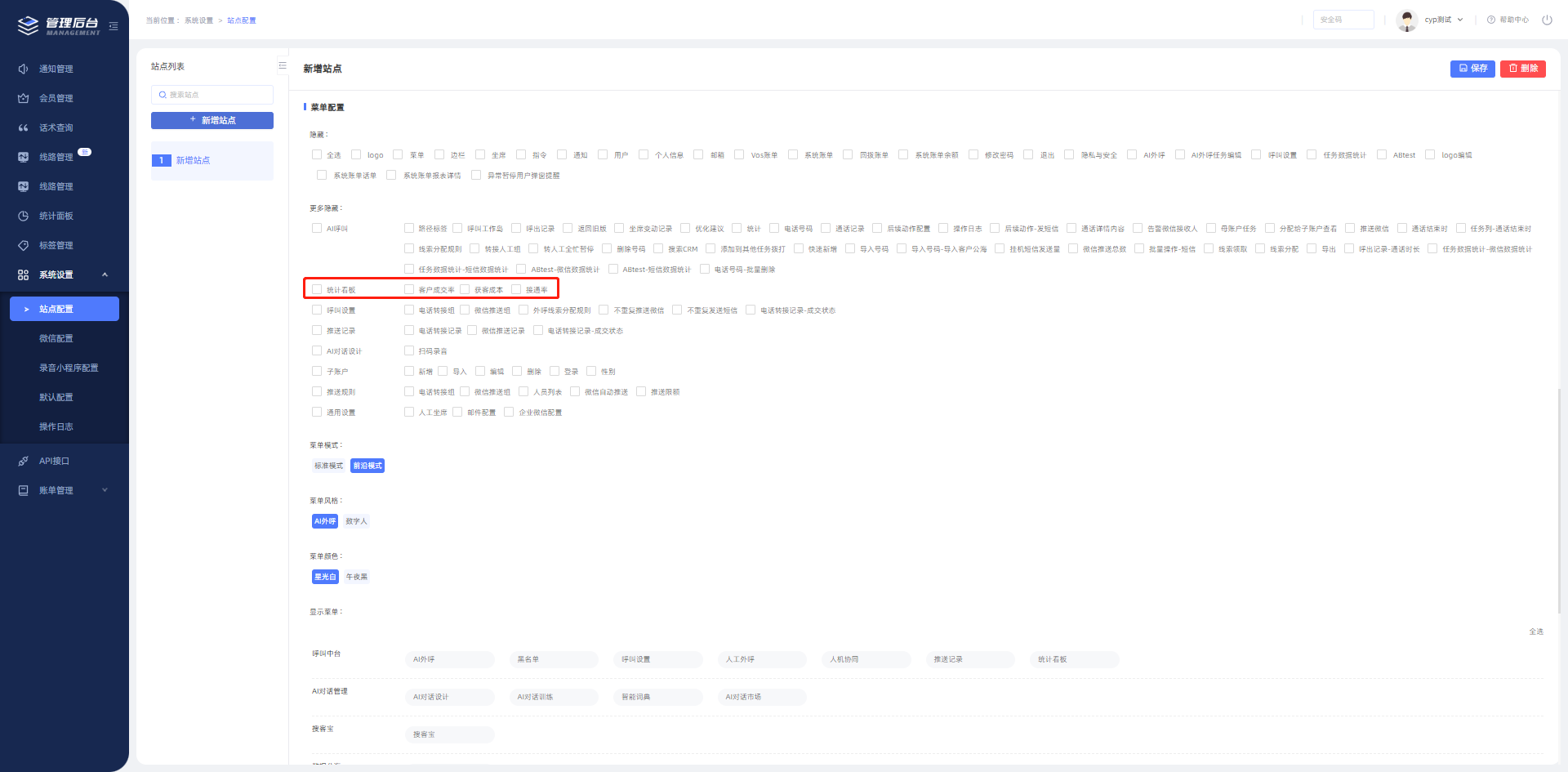Check the 统计看板 group checkbox

pyautogui.click(x=317, y=289)
